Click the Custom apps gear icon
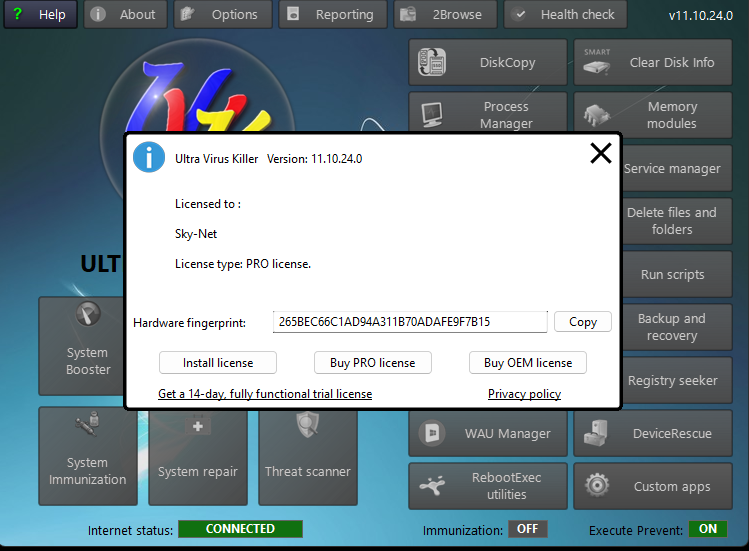749x551 pixels. 597,486
